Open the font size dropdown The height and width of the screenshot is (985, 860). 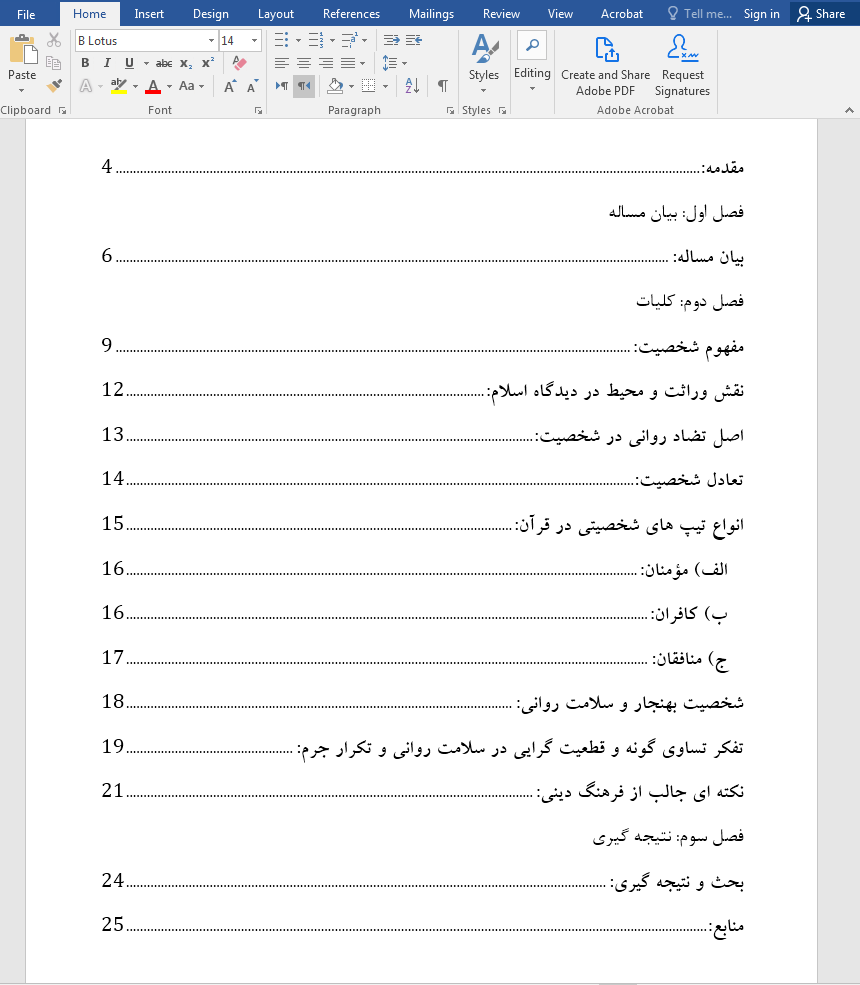point(255,41)
